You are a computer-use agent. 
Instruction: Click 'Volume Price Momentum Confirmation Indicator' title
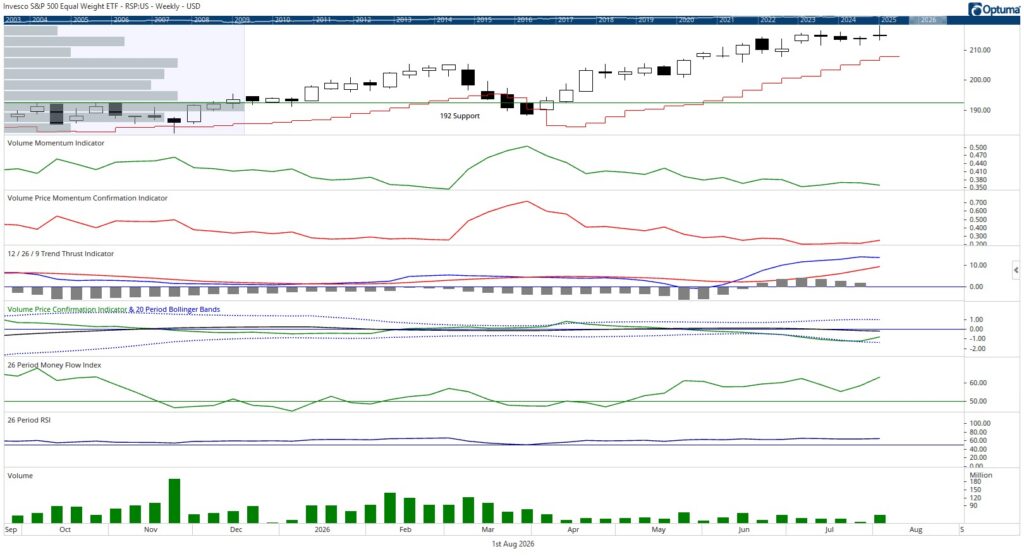(88, 198)
